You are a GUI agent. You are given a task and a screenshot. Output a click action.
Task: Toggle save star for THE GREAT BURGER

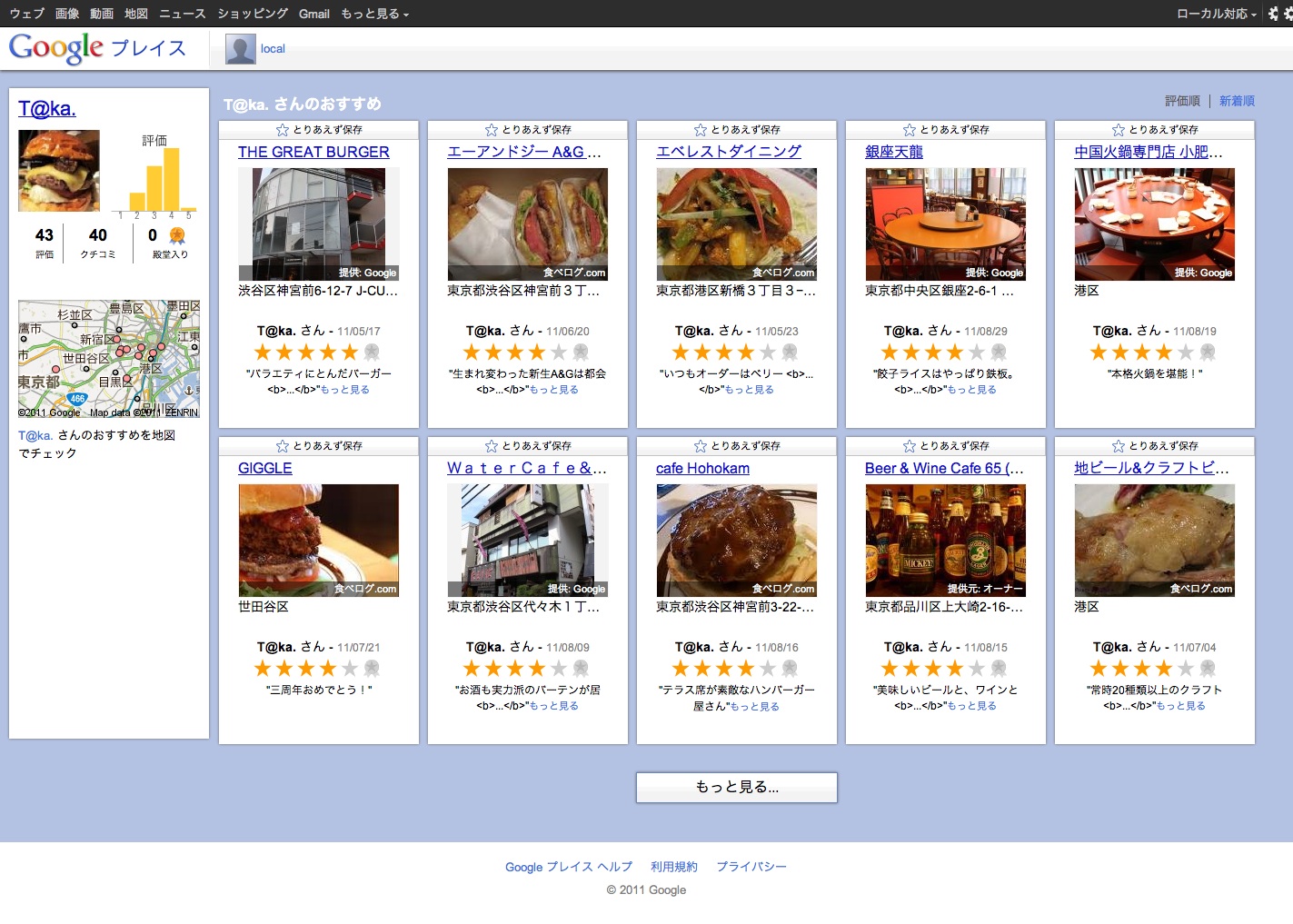283,130
